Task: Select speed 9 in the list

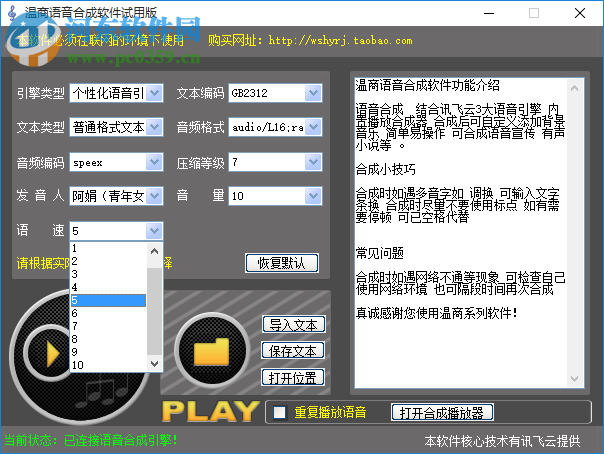Action: click(x=109, y=352)
